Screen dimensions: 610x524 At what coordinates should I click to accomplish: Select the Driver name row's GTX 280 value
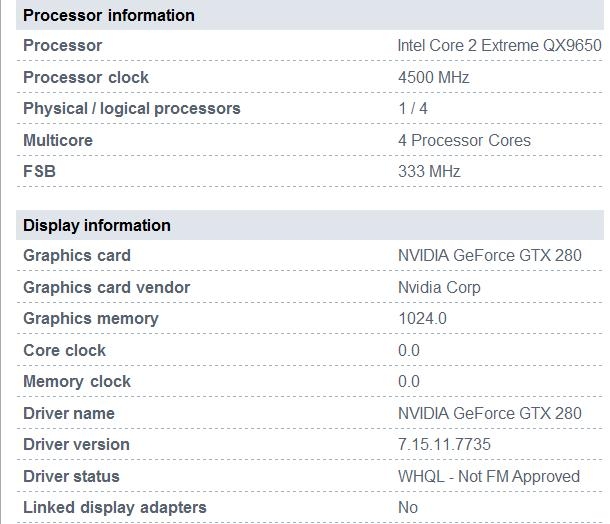pos(489,413)
